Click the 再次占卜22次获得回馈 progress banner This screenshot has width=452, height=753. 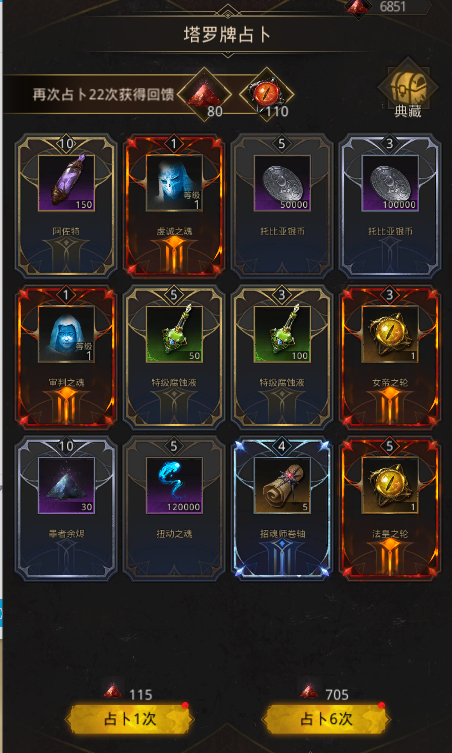tap(104, 94)
